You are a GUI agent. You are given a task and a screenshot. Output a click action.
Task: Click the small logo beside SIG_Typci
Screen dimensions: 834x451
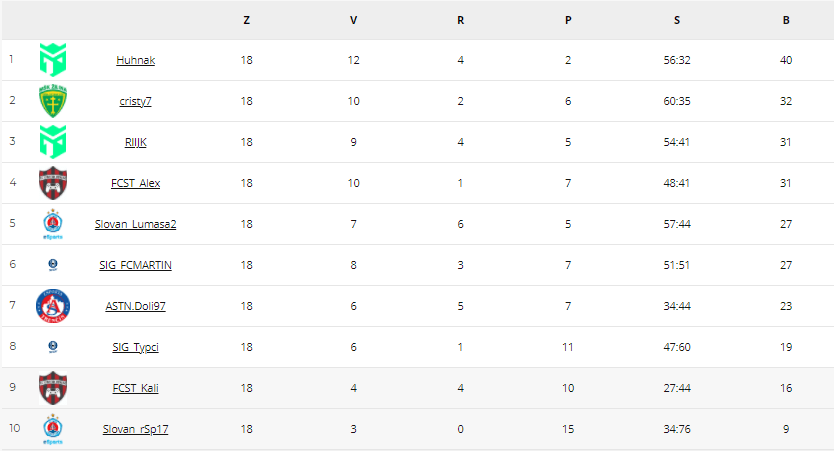click(x=53, y=347)
